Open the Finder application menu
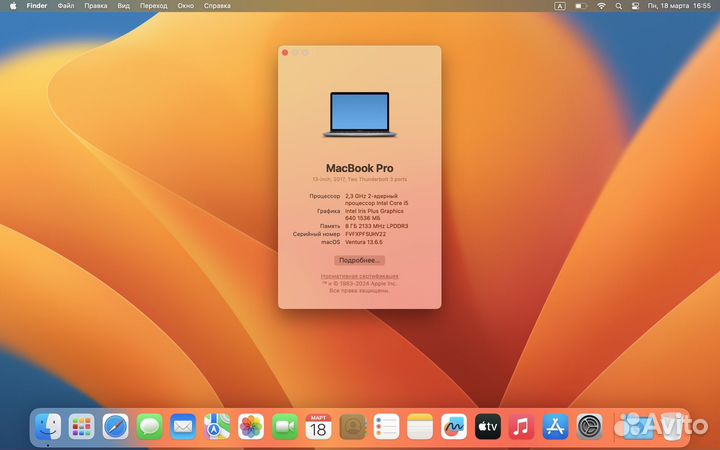720x450 pixels. (37, 6)
